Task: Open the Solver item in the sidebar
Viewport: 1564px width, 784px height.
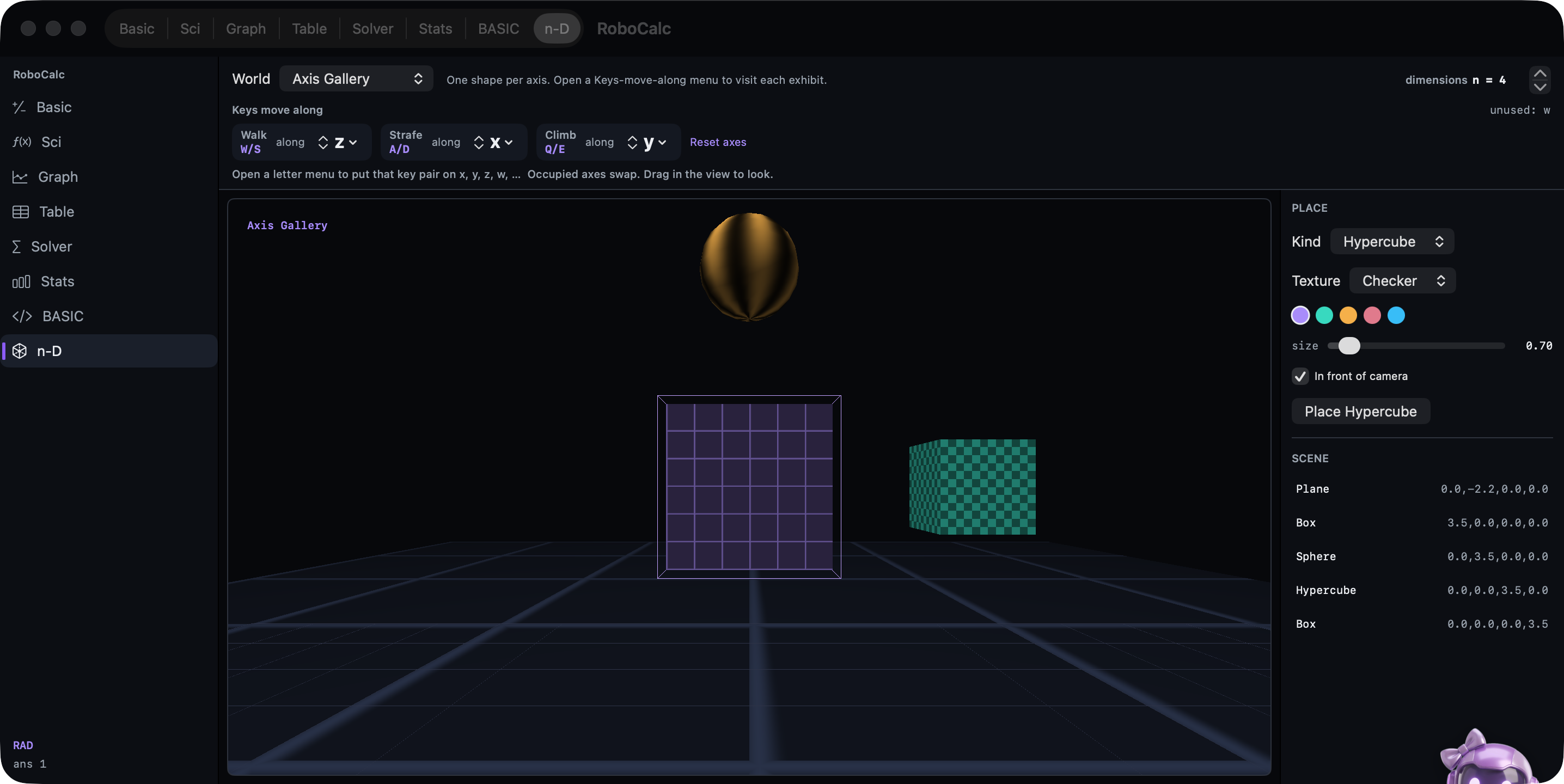Action: click(109, 247)
